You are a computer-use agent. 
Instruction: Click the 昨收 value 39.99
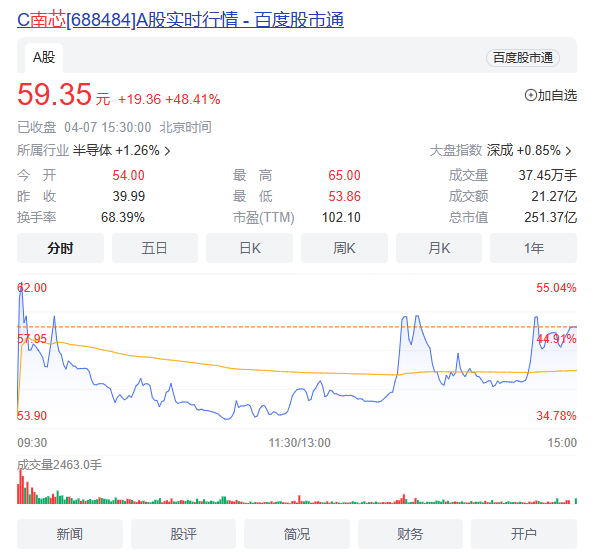tap(129, 196)
